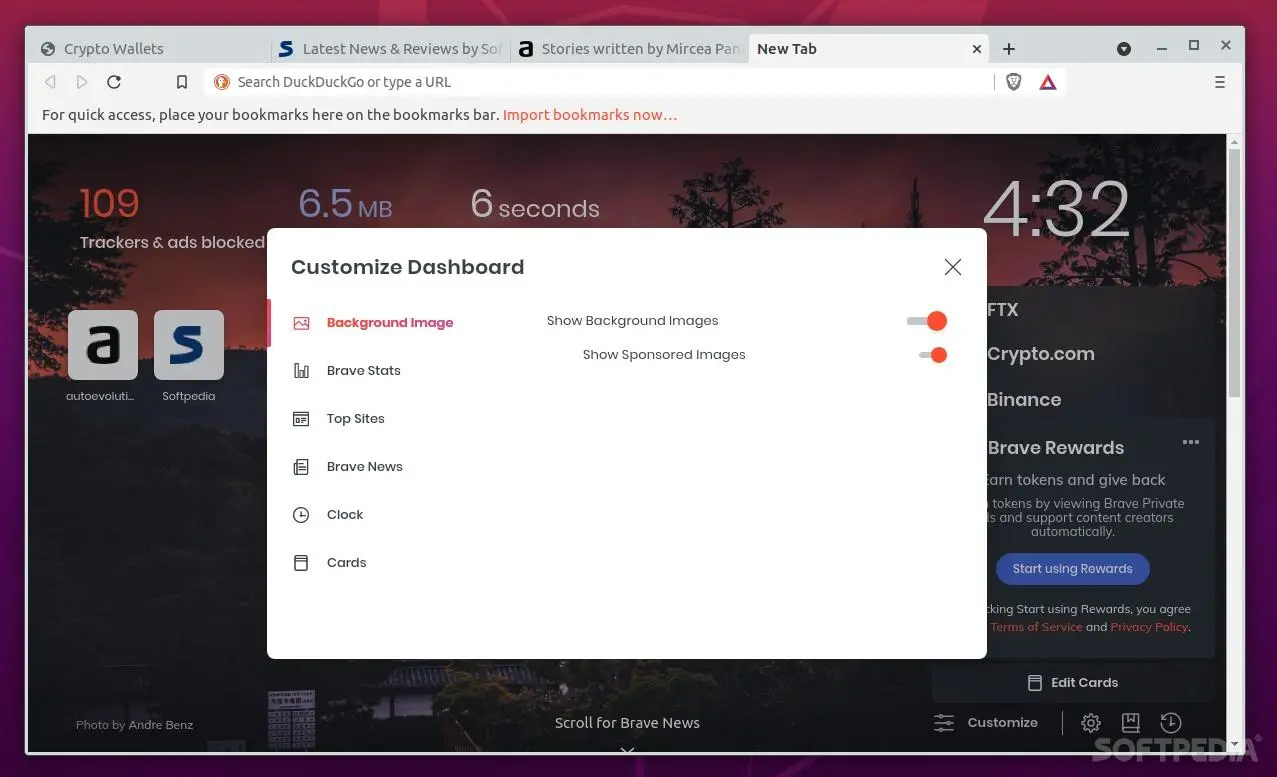Click the Customize text button

tap(1003, 722)
